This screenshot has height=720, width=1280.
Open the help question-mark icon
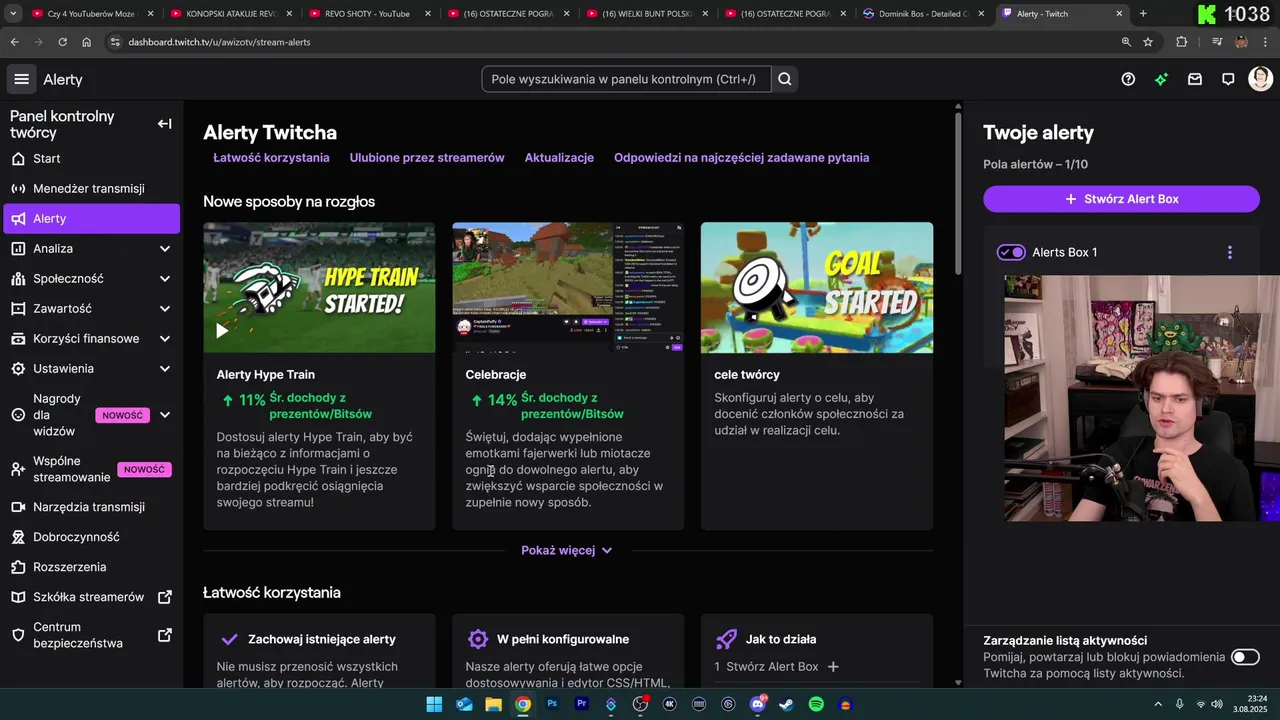point(1128,79)
